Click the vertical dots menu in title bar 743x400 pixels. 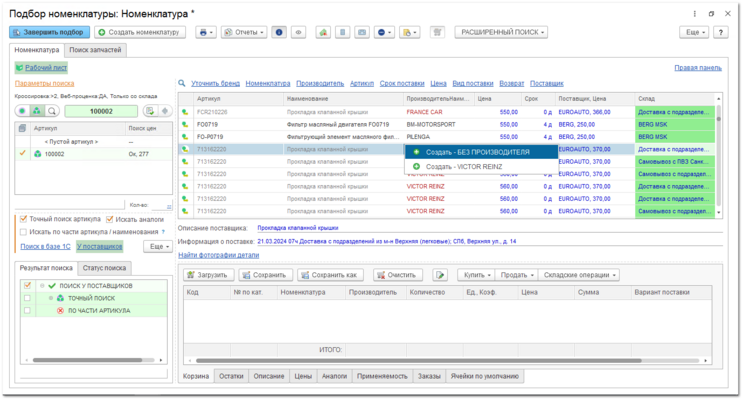(x=695, y=14)
